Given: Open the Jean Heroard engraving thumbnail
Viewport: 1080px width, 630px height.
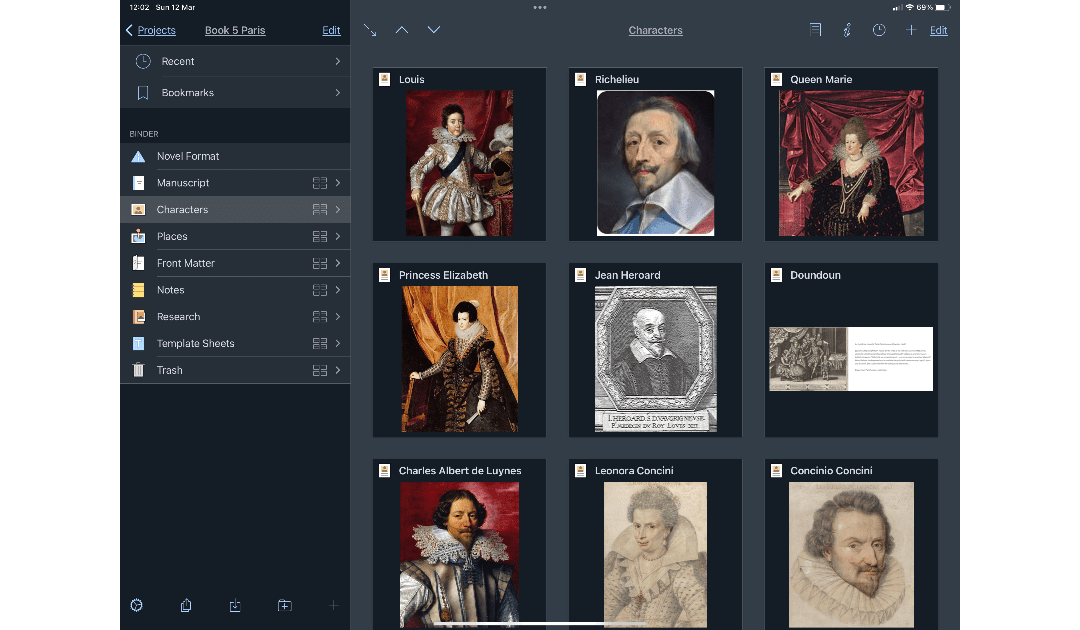Looking at the screenshot, I should tap(656, 359).
